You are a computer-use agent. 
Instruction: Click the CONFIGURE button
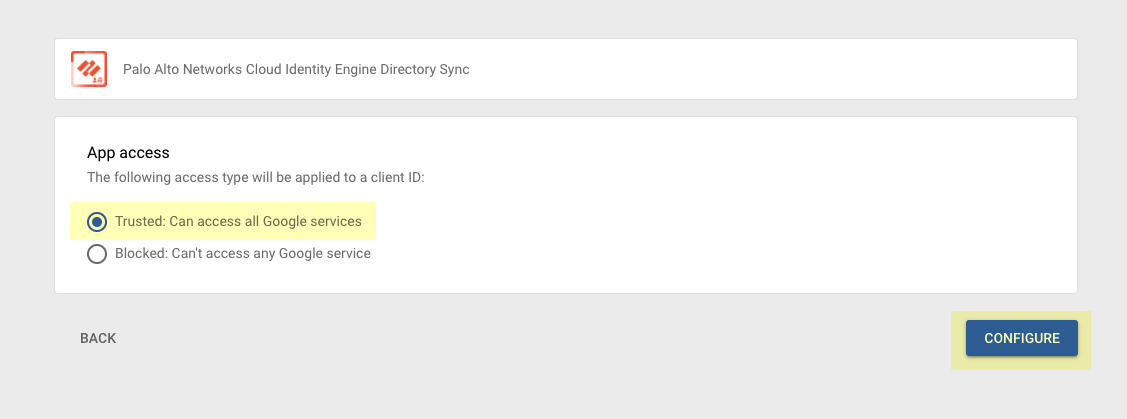(1021, 338)
